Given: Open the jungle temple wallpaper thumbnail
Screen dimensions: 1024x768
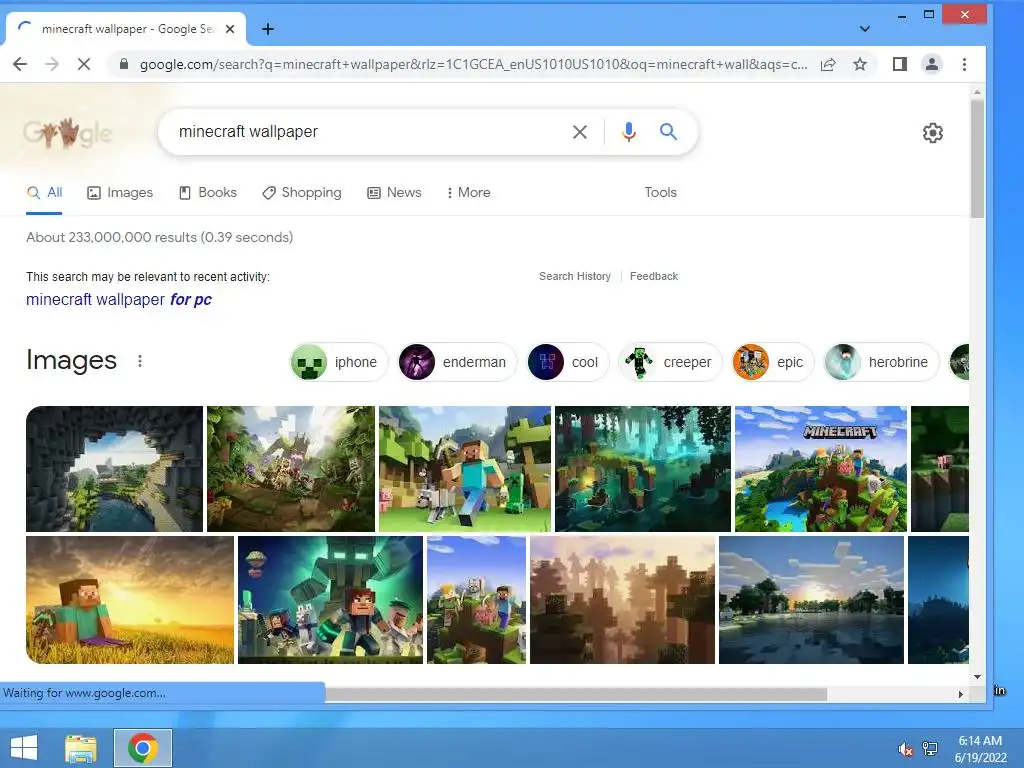Looking at the screenshot, I should pos(291,469).
